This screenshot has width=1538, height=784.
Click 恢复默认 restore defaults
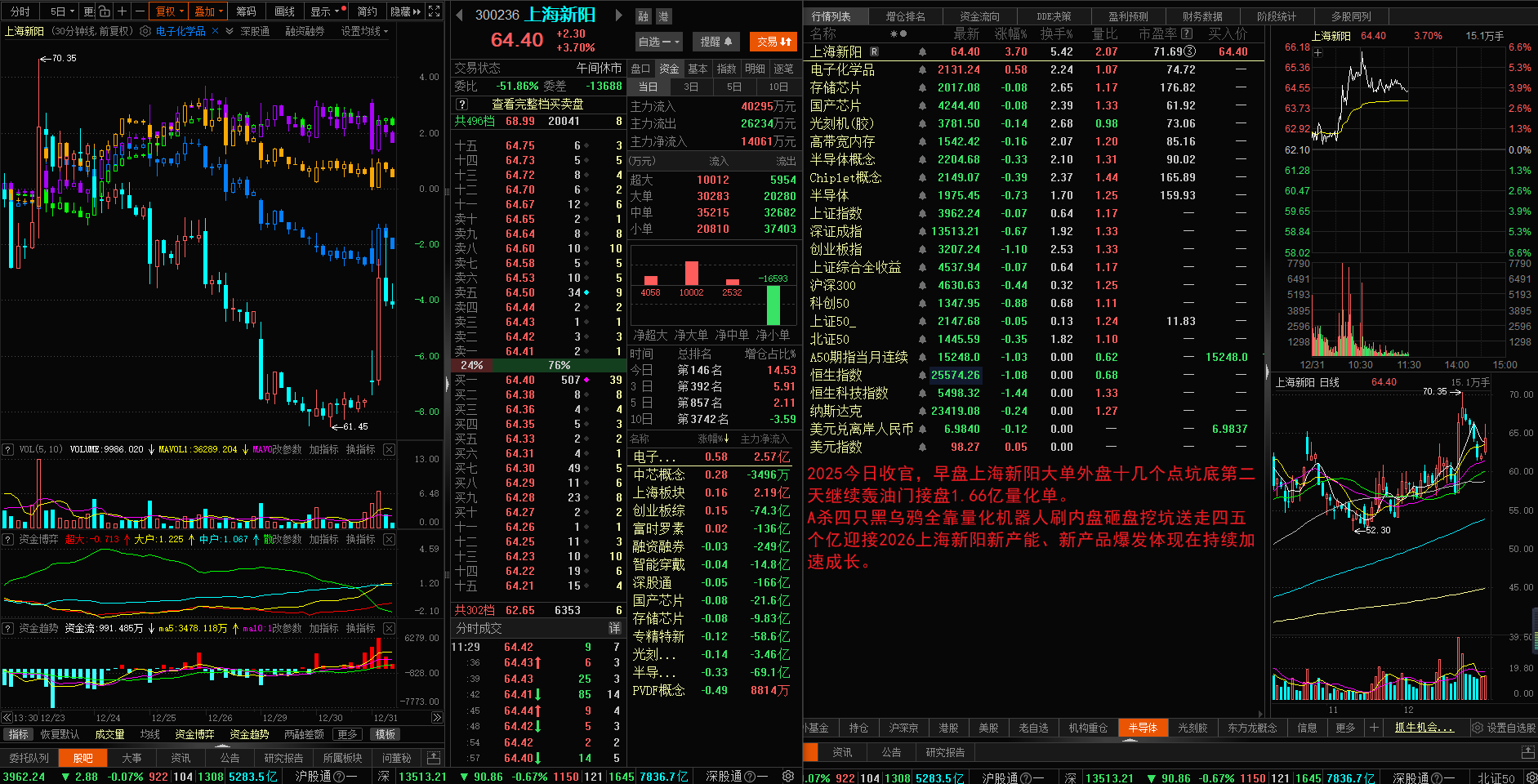60,734
